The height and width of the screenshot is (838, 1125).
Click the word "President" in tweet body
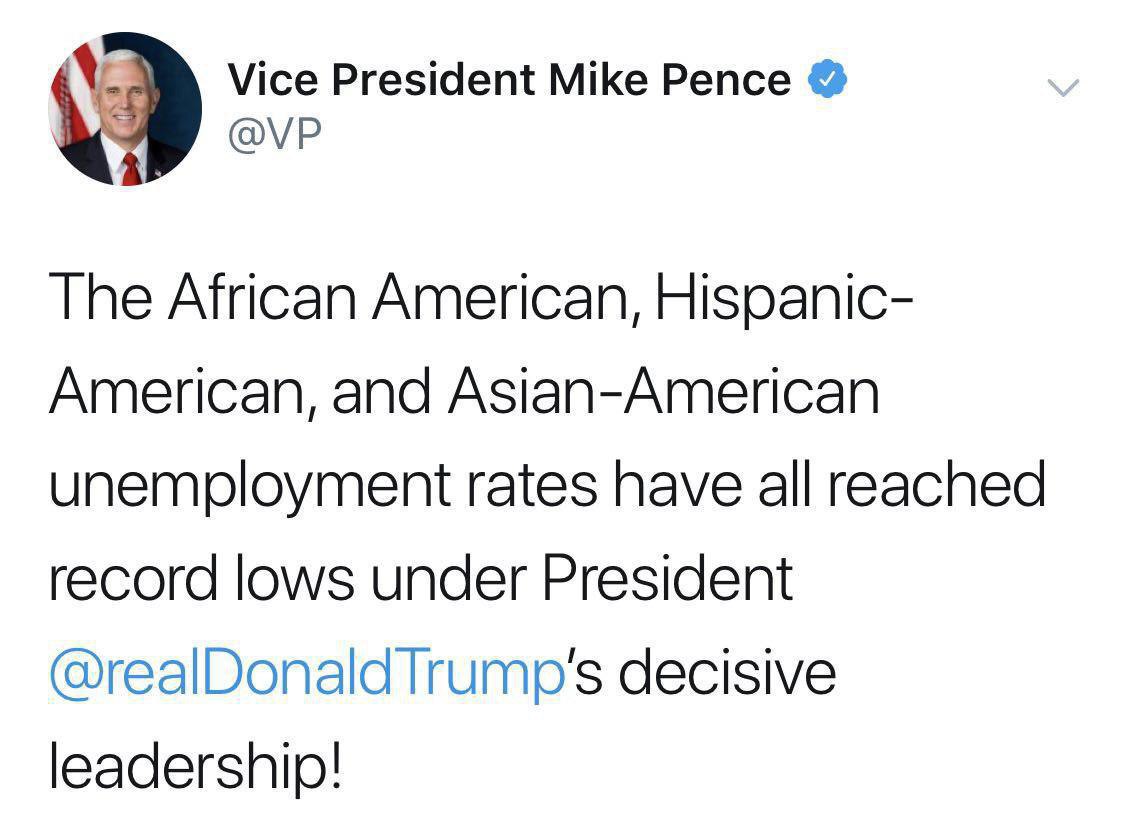[x=667, y=578]
